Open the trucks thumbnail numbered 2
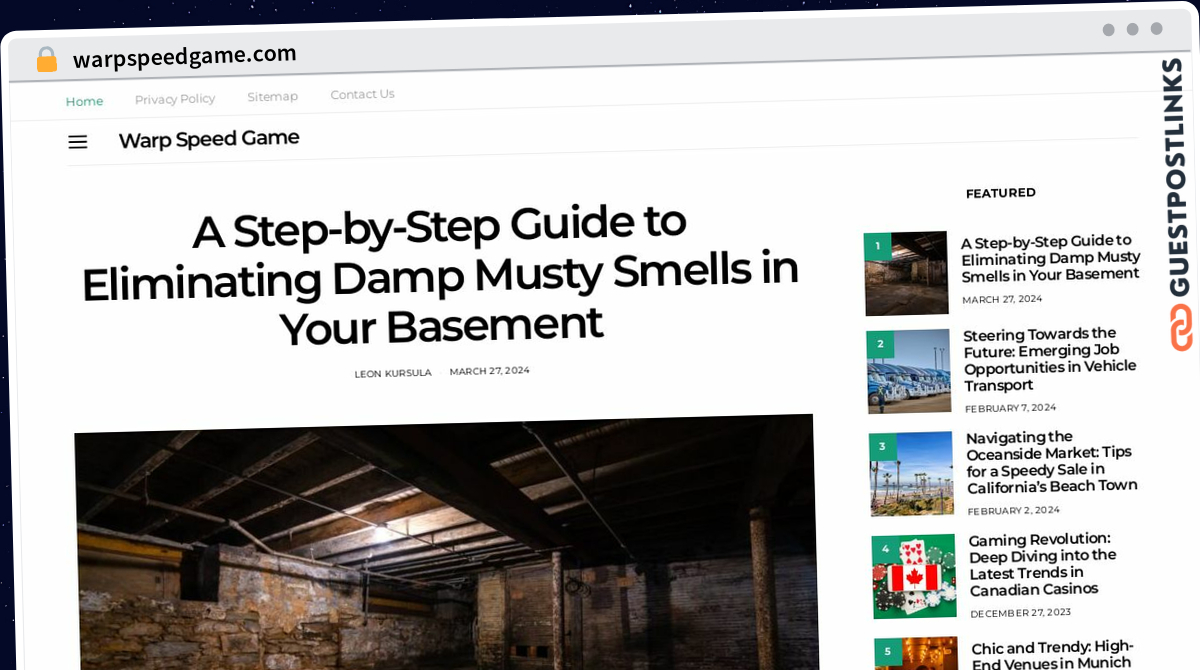Screen dimensions: 1200x670 pos(909,371)
